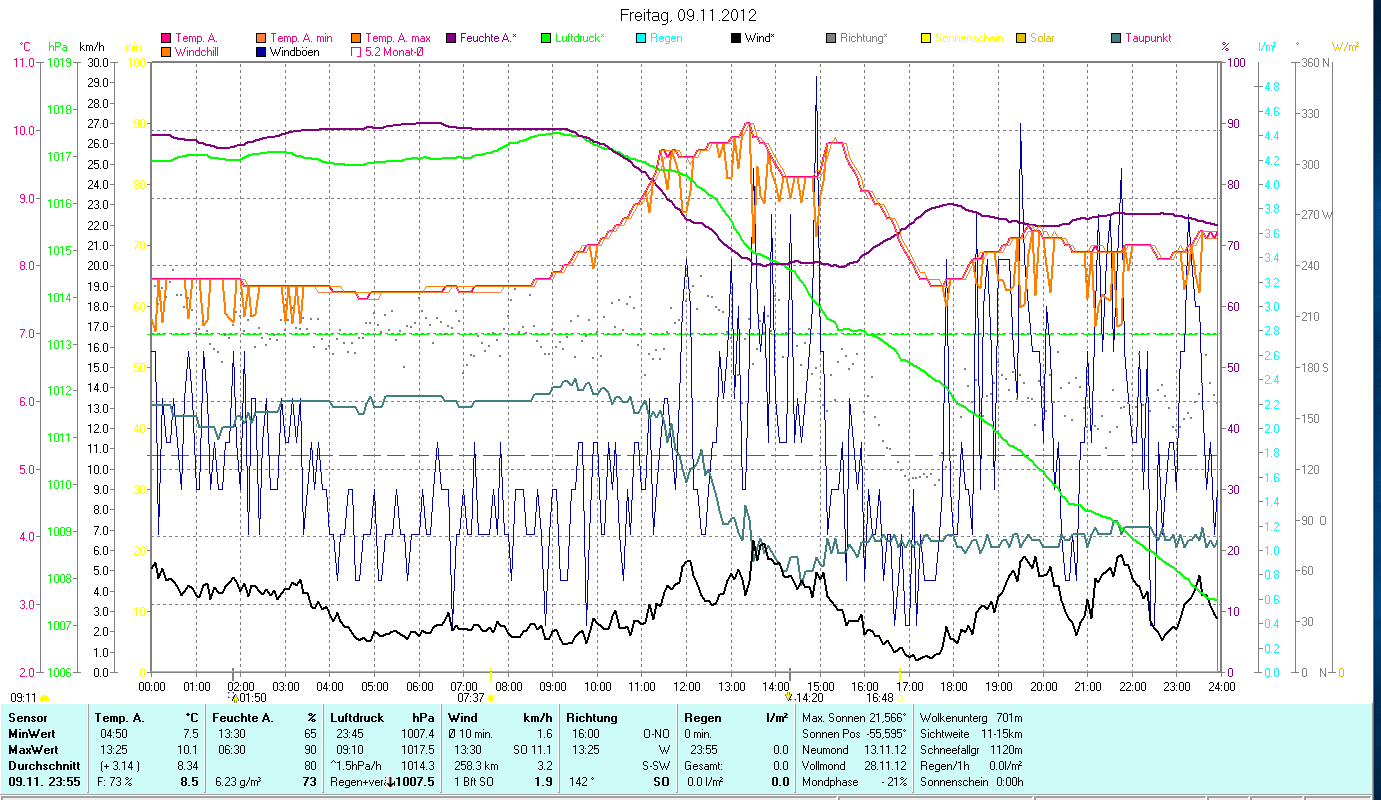1381x800 pixels.
Task: Click the Temp. A. min legend square
Action: (261, 38)
